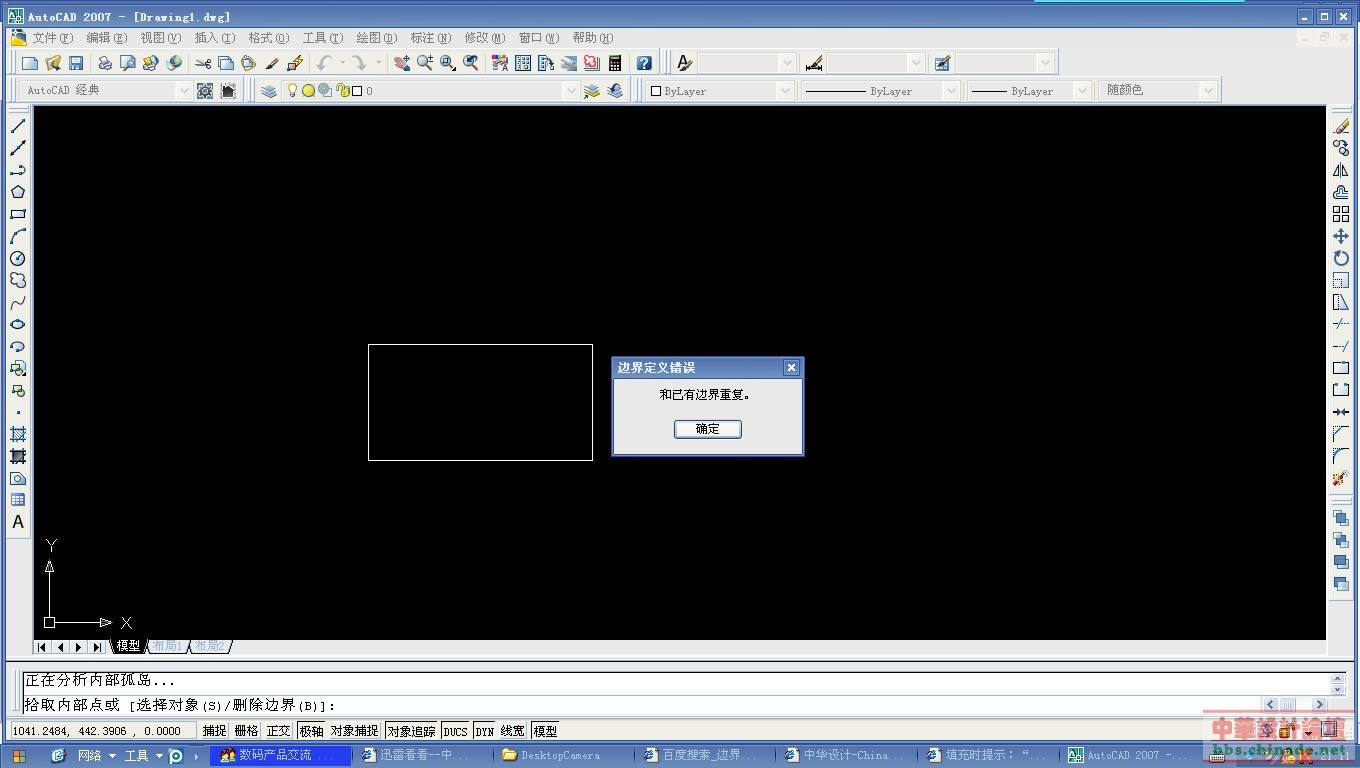Open the text style dropdown

coord(786,63)
